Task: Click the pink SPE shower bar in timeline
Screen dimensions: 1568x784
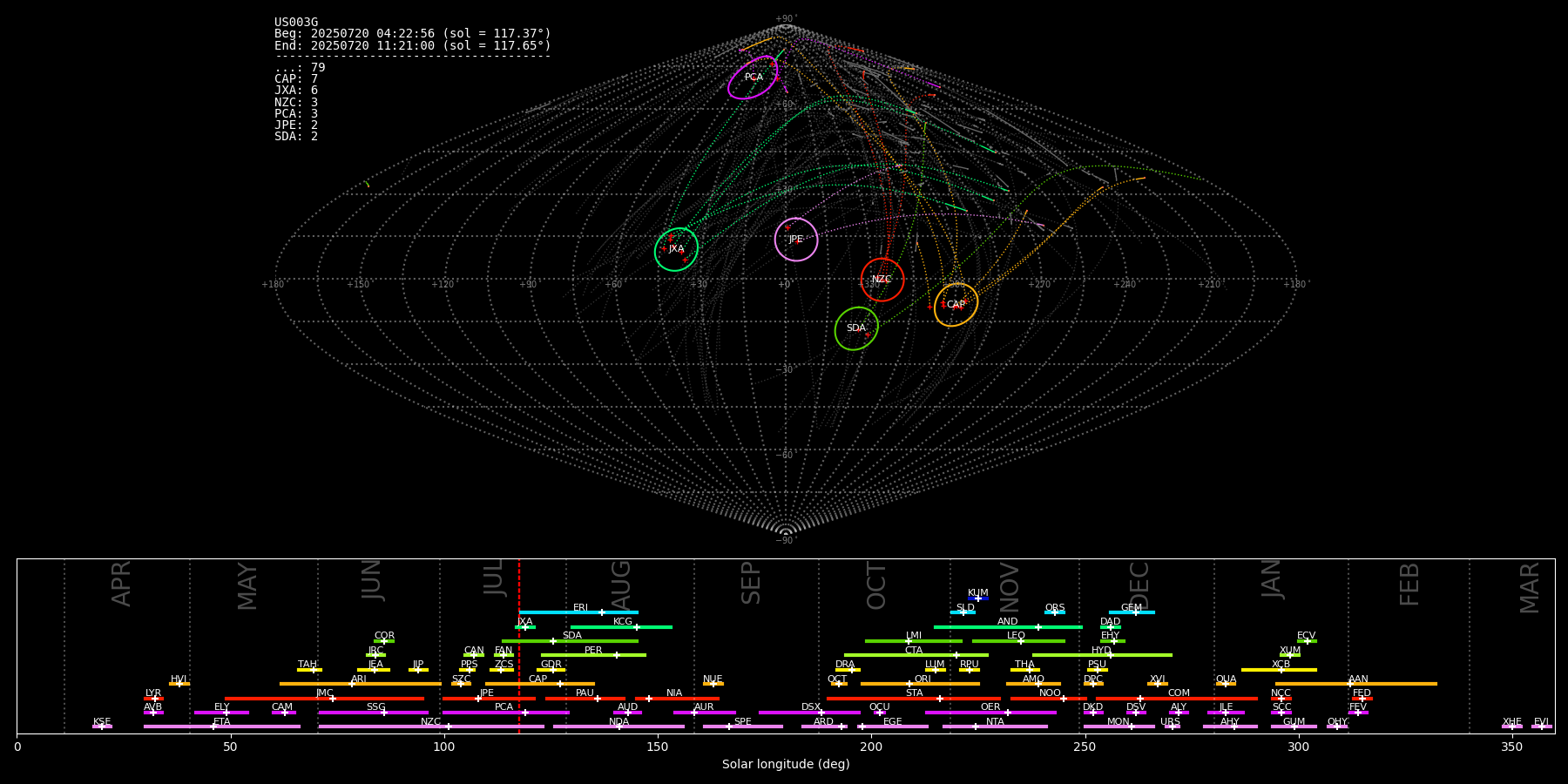Action: tap(743, 727)
